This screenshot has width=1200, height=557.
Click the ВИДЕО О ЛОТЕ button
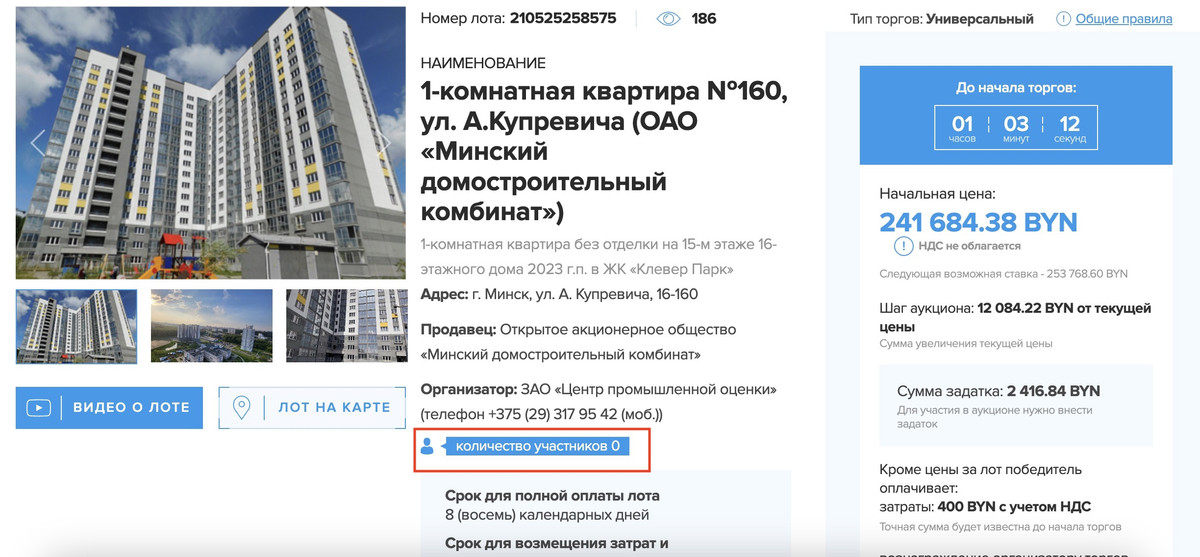pos(109,407)
